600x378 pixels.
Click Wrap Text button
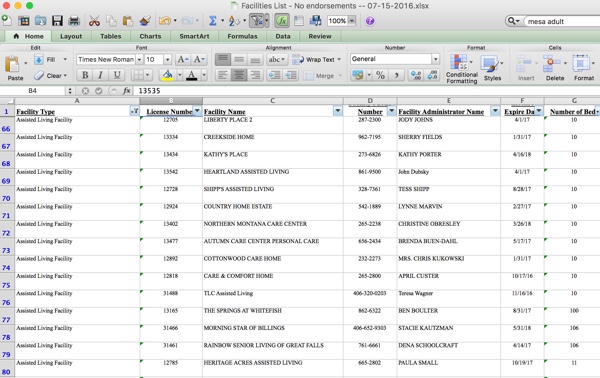[316, 59]
